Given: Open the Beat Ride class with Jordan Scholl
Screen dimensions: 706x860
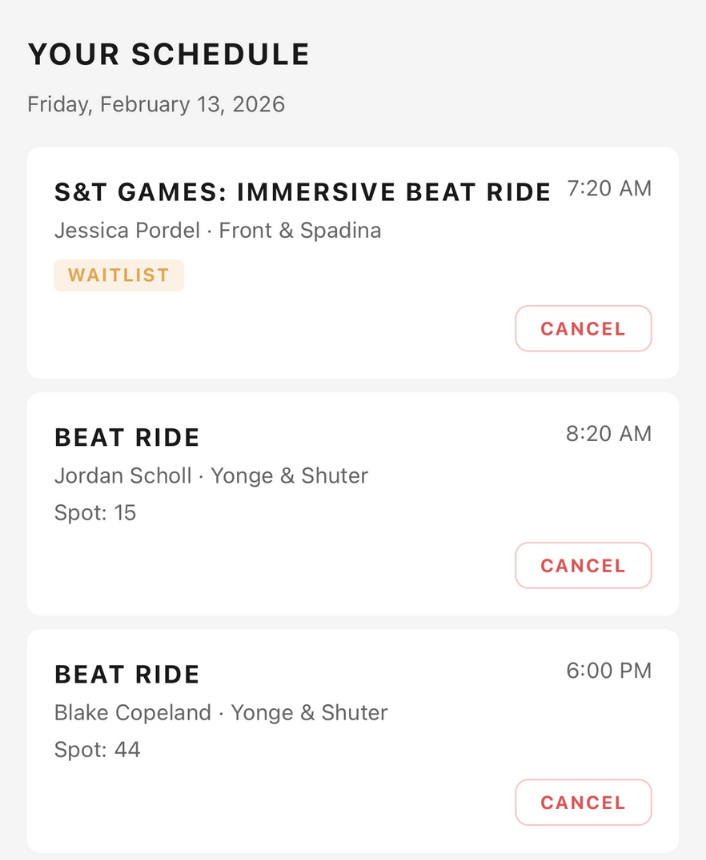Looking at the screenshot, I should [127, 437].
